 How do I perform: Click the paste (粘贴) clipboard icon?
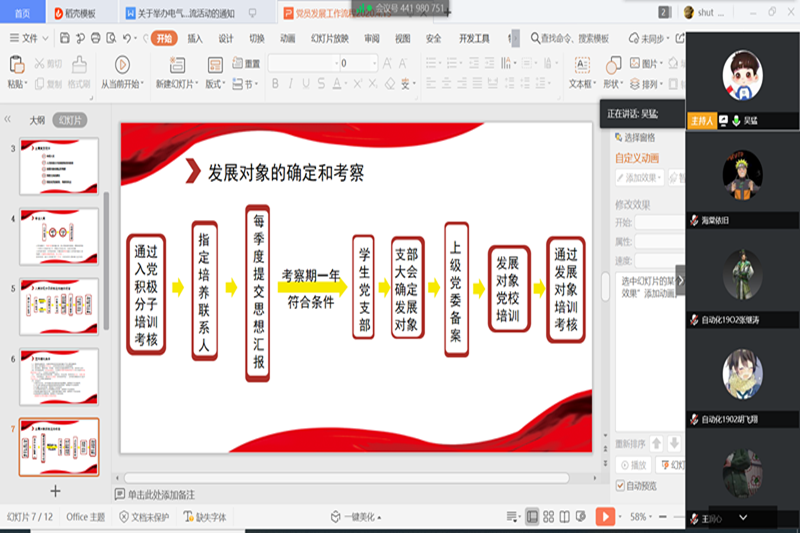coord(16,65)
